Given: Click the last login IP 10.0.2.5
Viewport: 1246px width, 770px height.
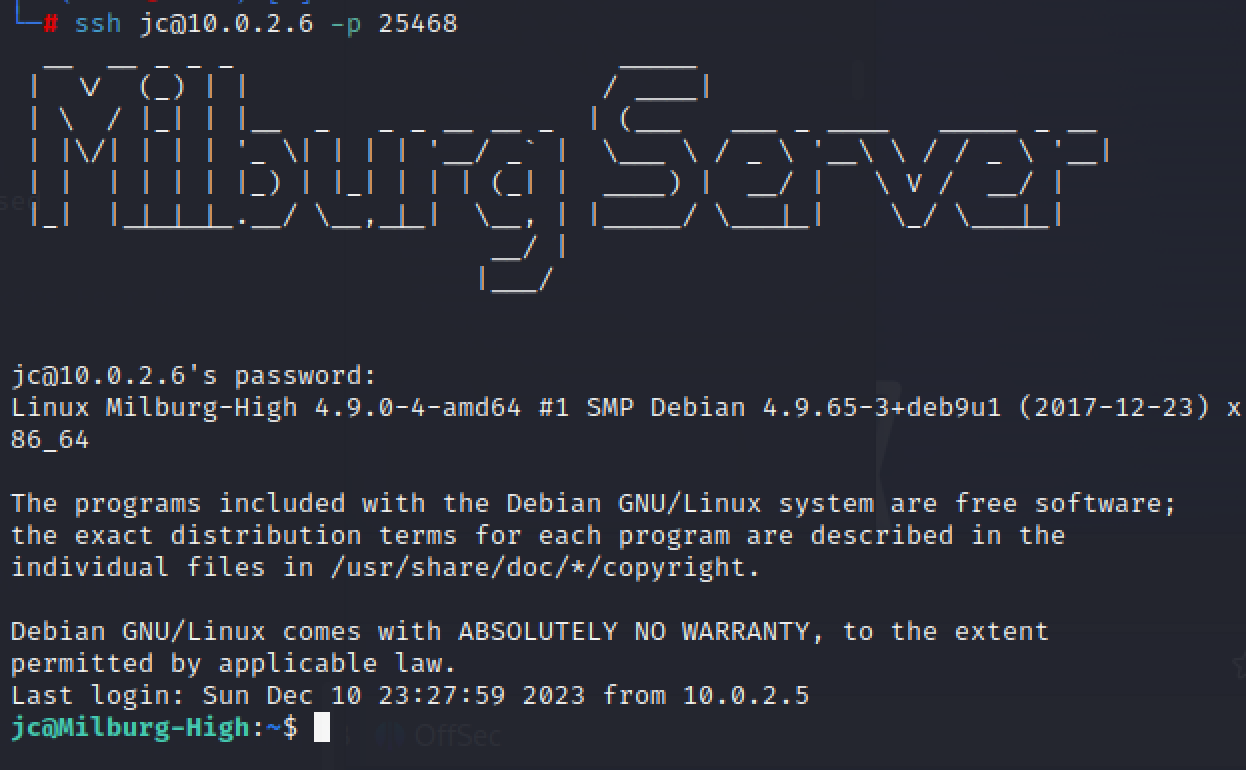Looking at the screenshot, I should click(x=745, y=695).
